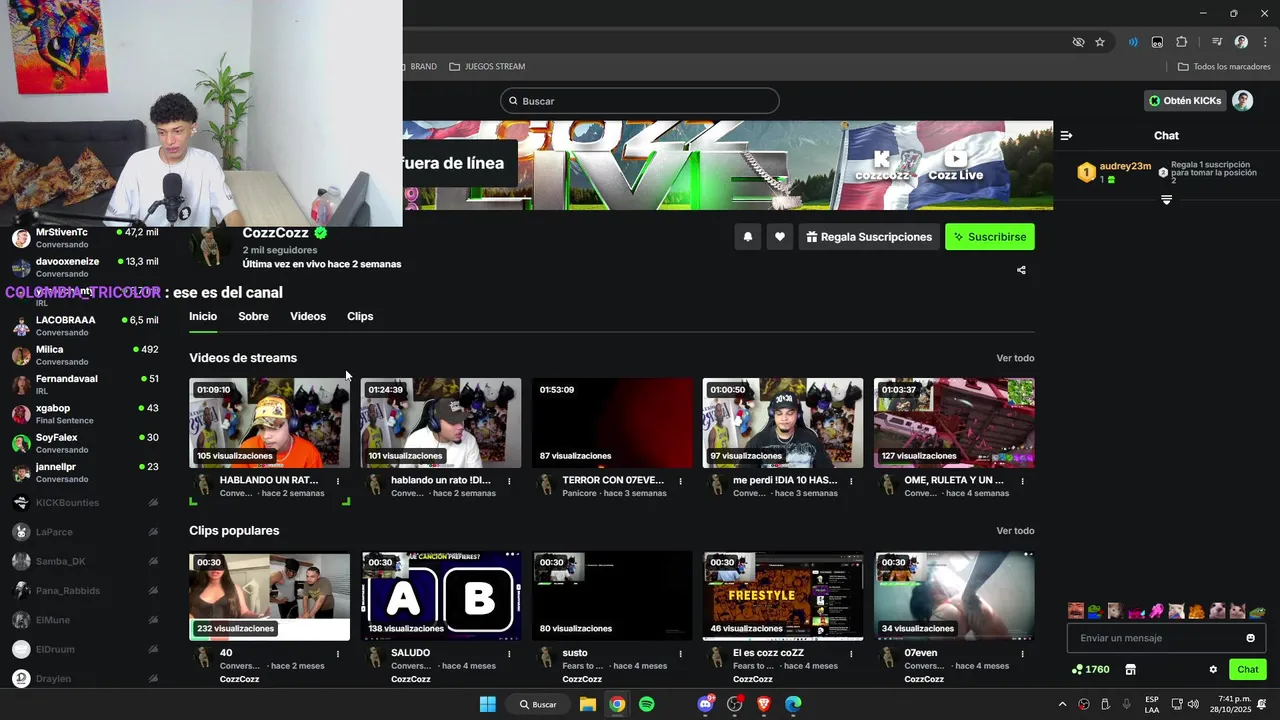Open the chat settings gear
Screen dimensions: 1280x720
(1213, 670)
